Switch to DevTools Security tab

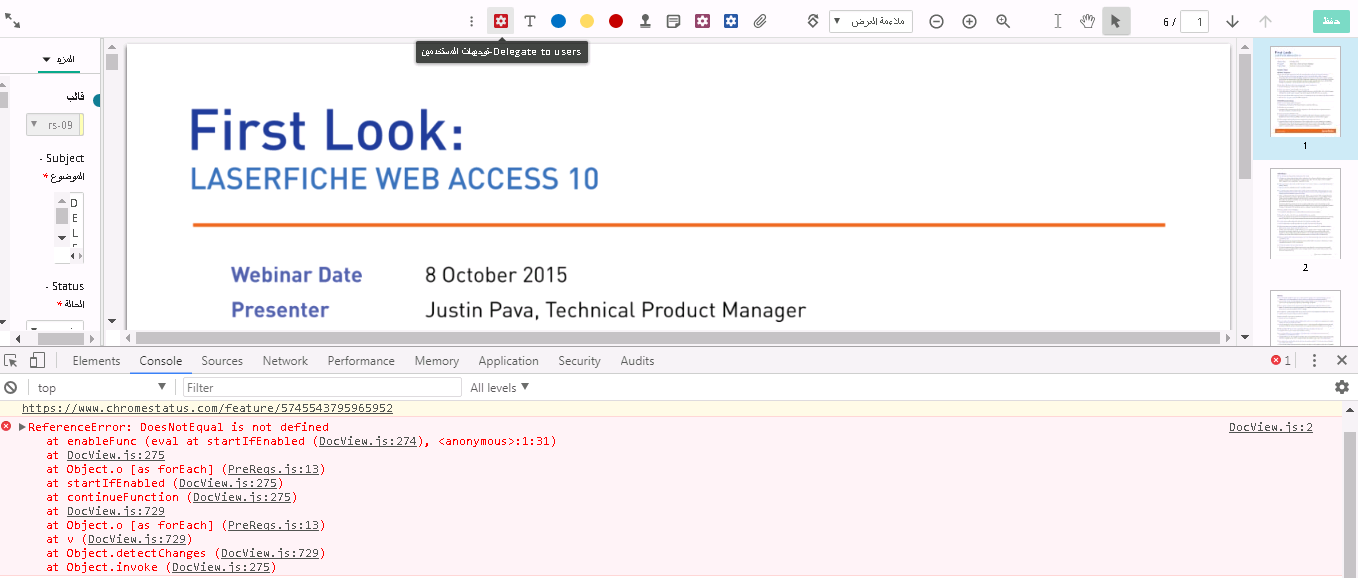[x=579, y=361]
